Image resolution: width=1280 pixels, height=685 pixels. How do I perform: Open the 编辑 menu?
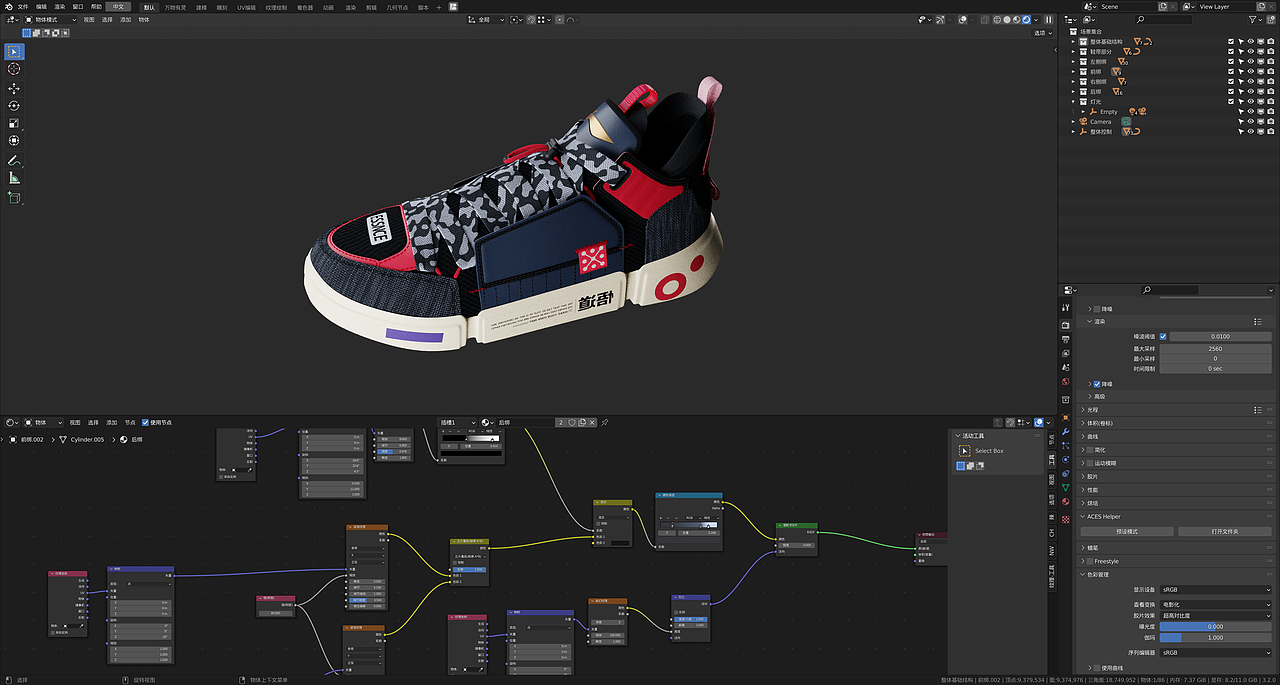[41, 6]
